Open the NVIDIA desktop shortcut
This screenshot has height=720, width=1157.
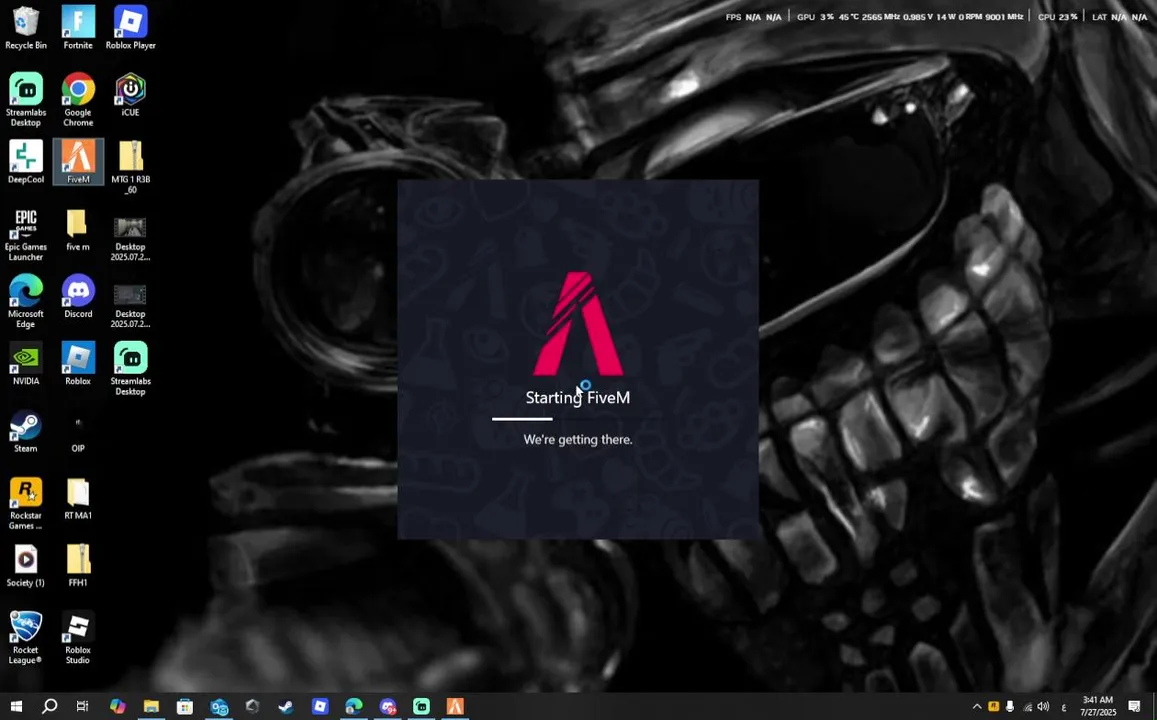(26, 363)
